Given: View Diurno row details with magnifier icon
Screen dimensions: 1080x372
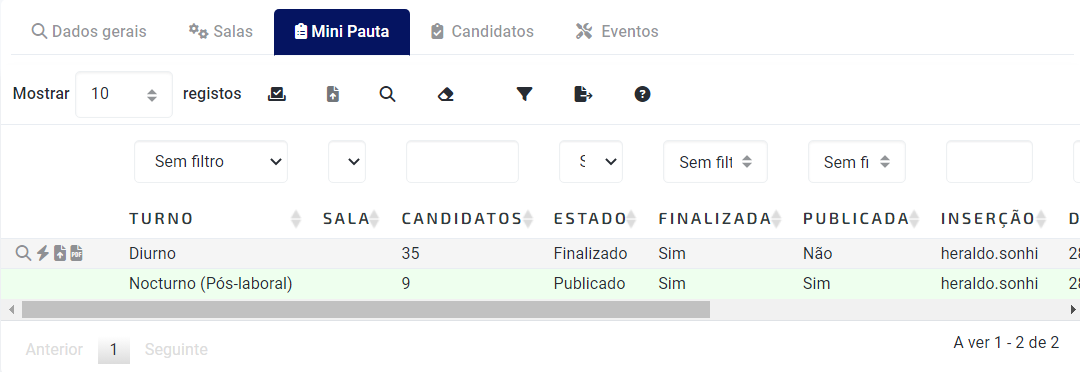Looking at the screenshot, I should pos(23,254).
